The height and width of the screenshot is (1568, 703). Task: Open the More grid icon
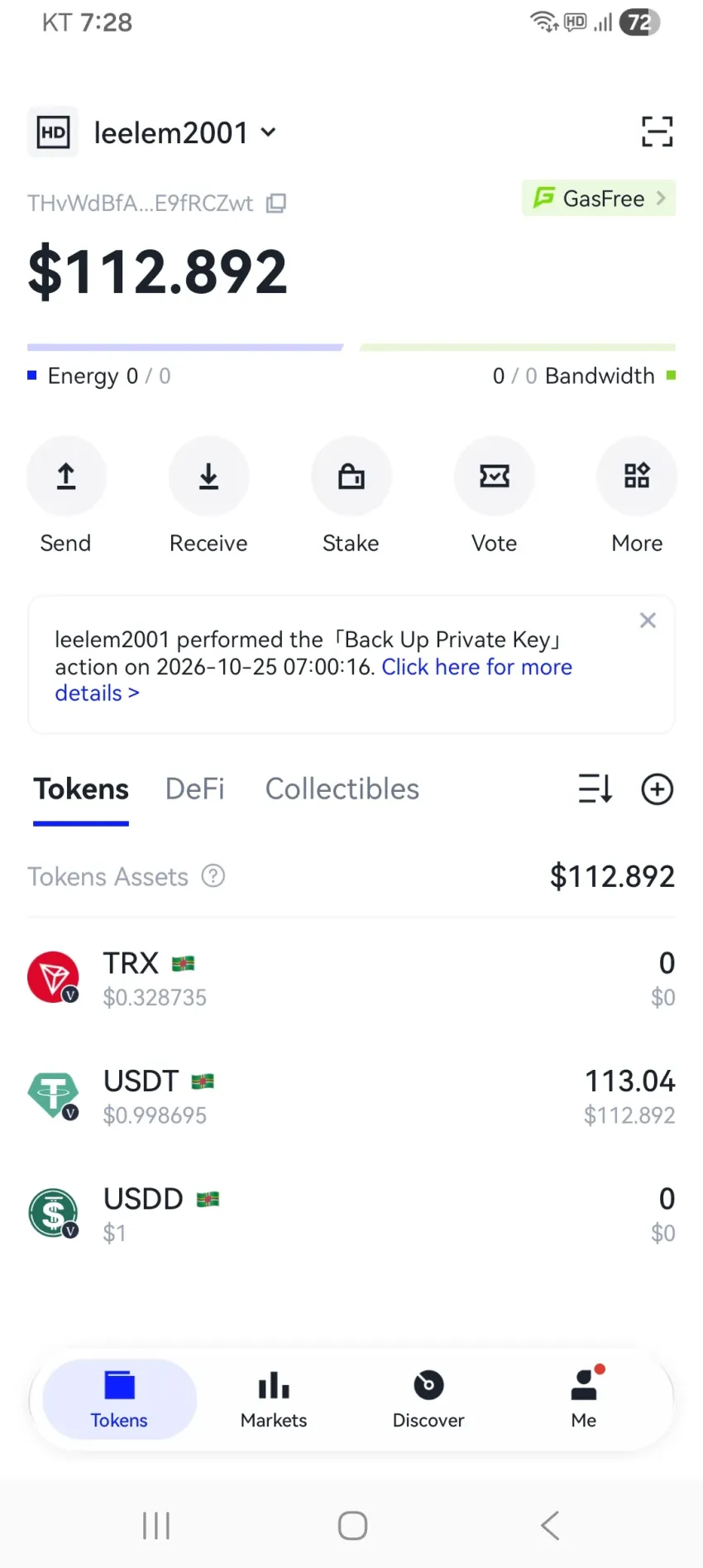(x=637, y=476)
